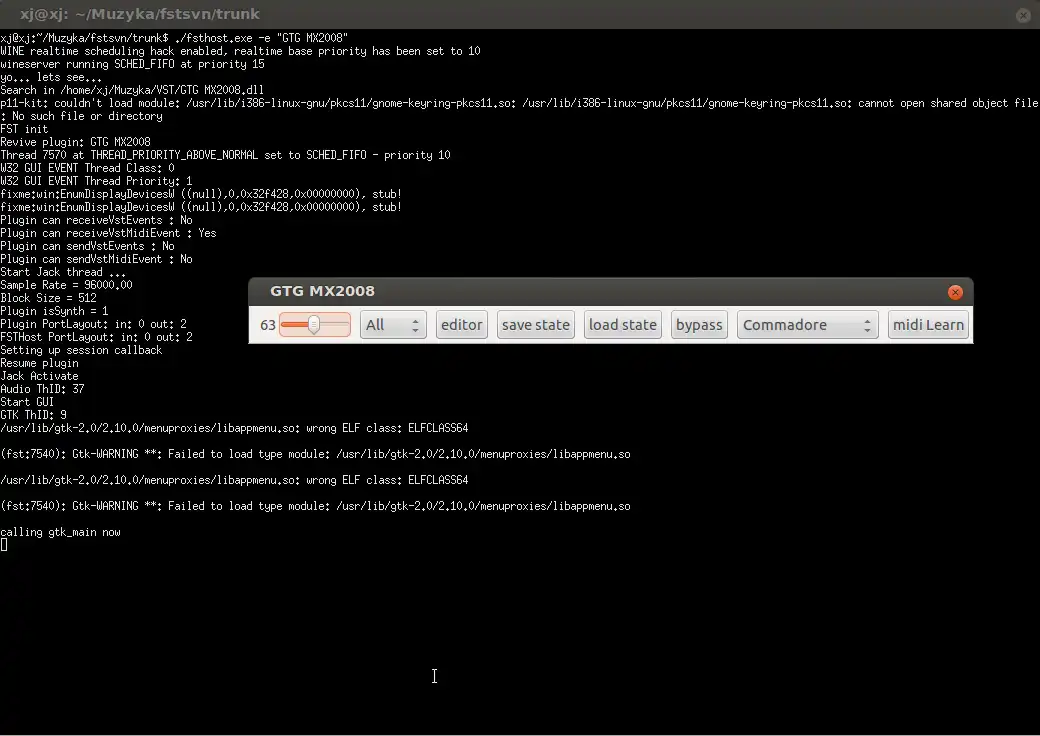Image resolution: width=1040 pixels, height=736 pixels.
Task: Toggle the bypass button
Action: (x=699, y=325)
